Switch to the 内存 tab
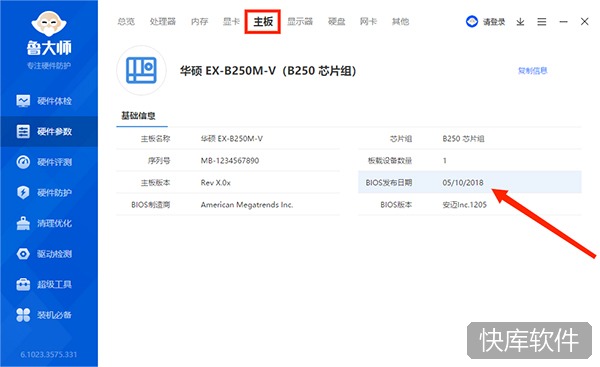 (199, 21)
